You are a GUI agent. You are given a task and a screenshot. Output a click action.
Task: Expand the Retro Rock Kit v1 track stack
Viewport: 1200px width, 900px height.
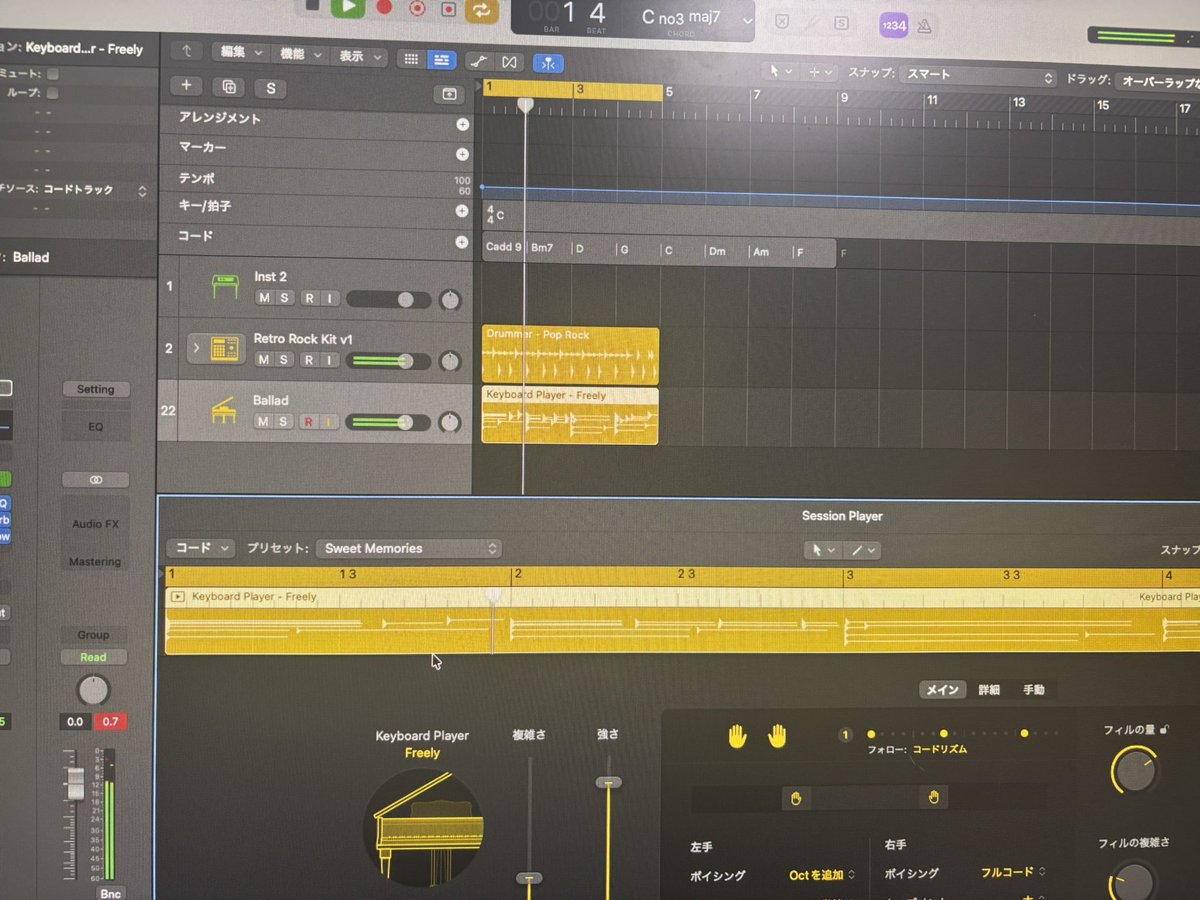[196, 348]
